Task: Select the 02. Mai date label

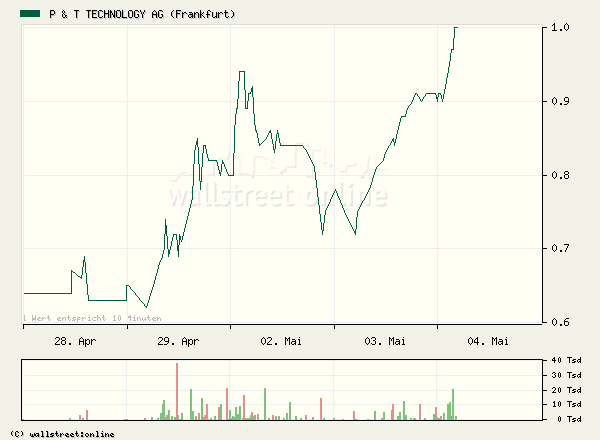Action: (281, 341)
